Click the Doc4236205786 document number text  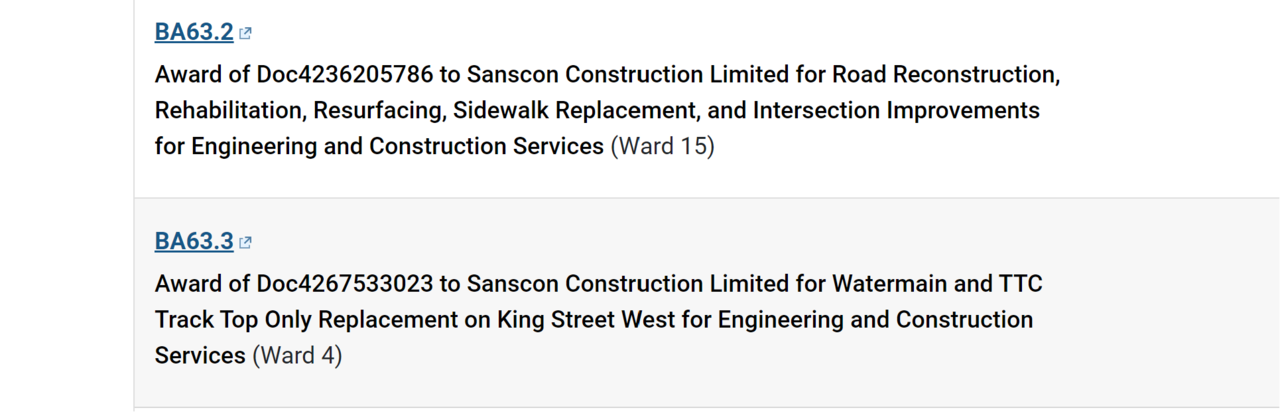click(x=344, y=74)
